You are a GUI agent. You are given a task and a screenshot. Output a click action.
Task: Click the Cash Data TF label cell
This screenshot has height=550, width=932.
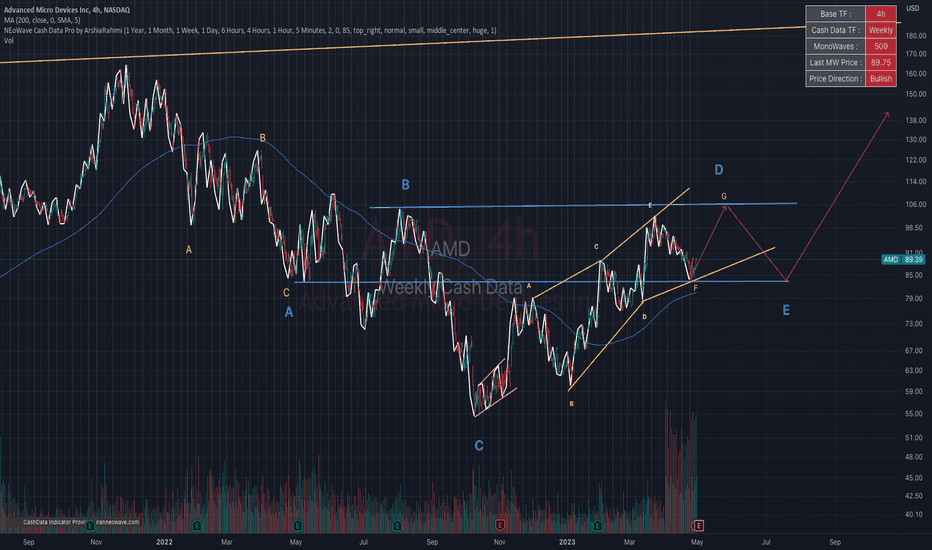pyautogui.click(x=835, y=30)
